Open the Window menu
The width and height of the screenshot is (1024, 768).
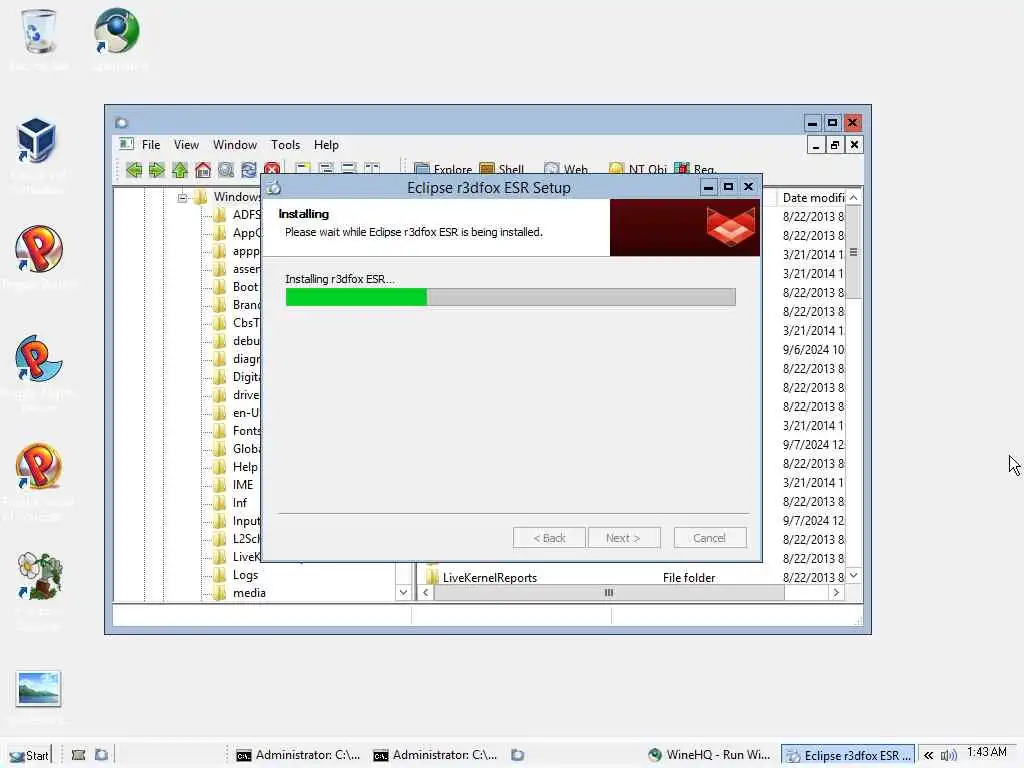pos(234,145)
